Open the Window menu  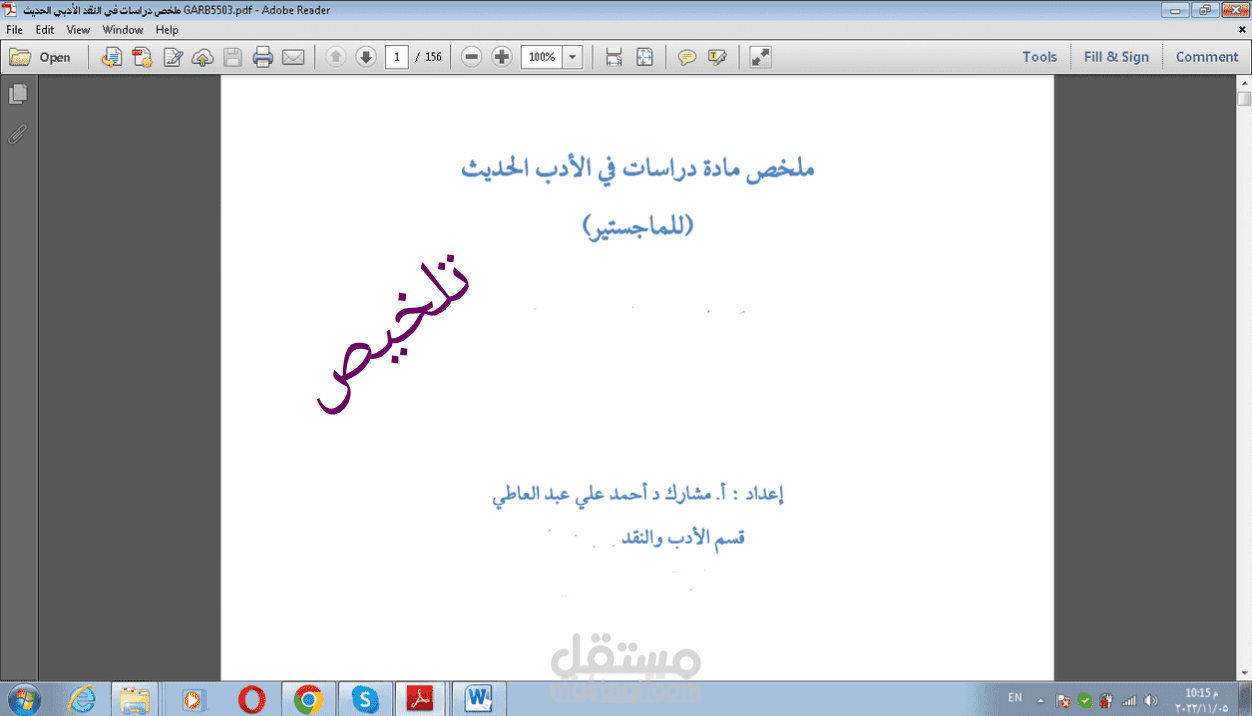pos(123,30)
